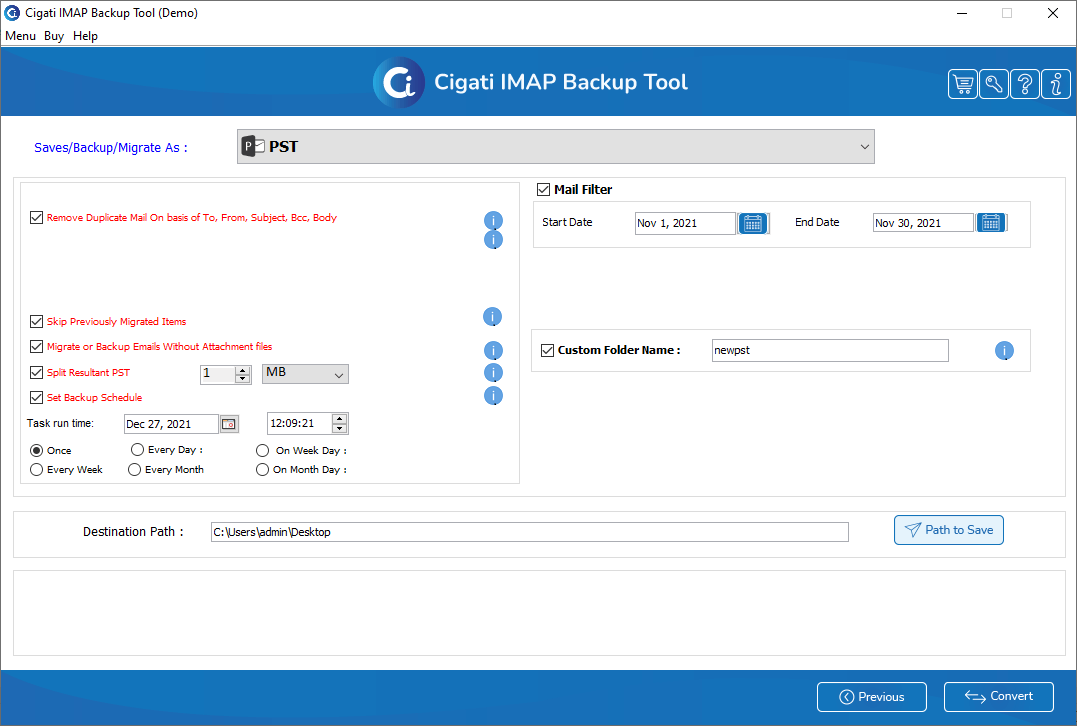1077x726 pixels.
Task: Open the Buy menu
Action: [x=54, y=36]
